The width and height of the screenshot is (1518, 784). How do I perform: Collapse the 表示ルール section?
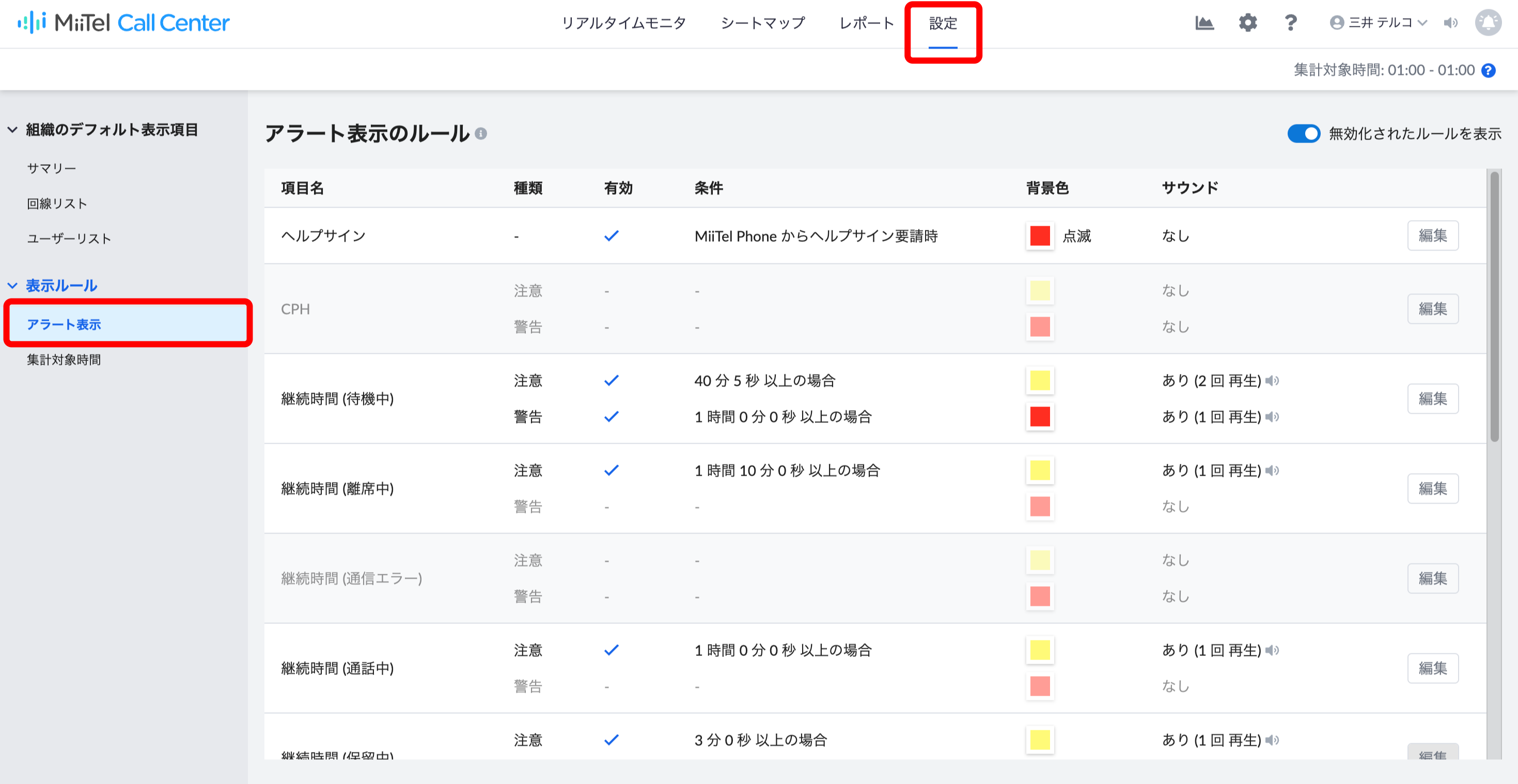[x=12, y=286]
